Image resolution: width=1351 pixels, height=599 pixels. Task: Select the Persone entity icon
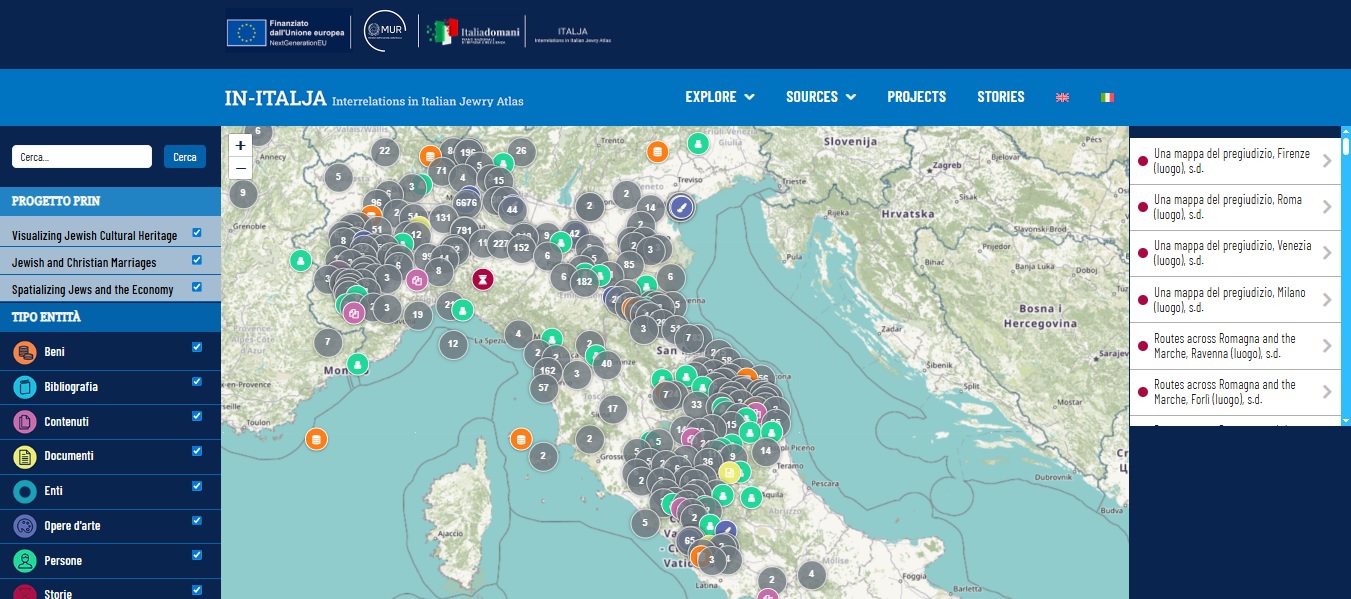22,560
